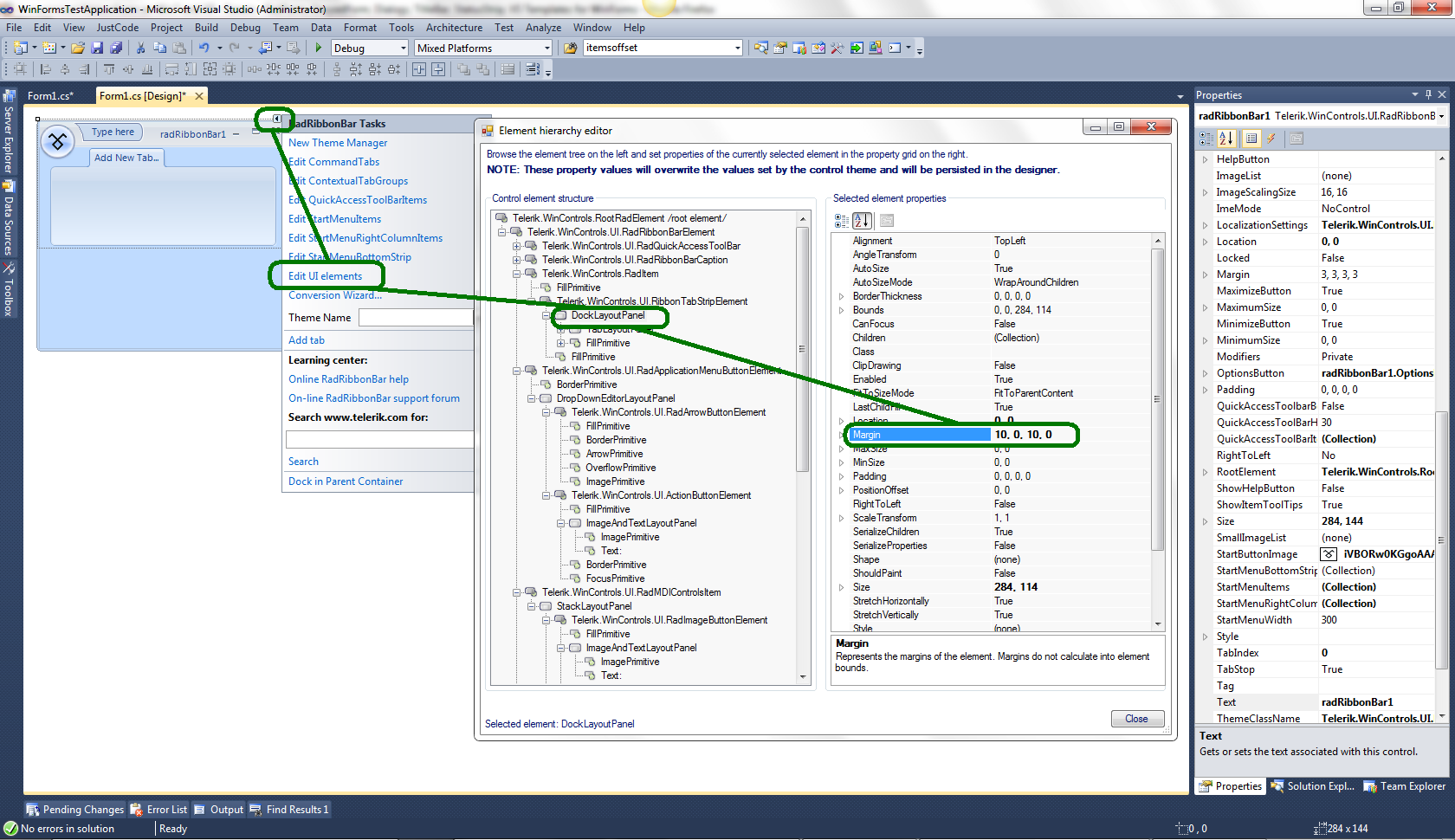The width and height of the screenshot is (1455, 840).
Task: Click the Center Vertically layout icon
Action: [438, 69]
